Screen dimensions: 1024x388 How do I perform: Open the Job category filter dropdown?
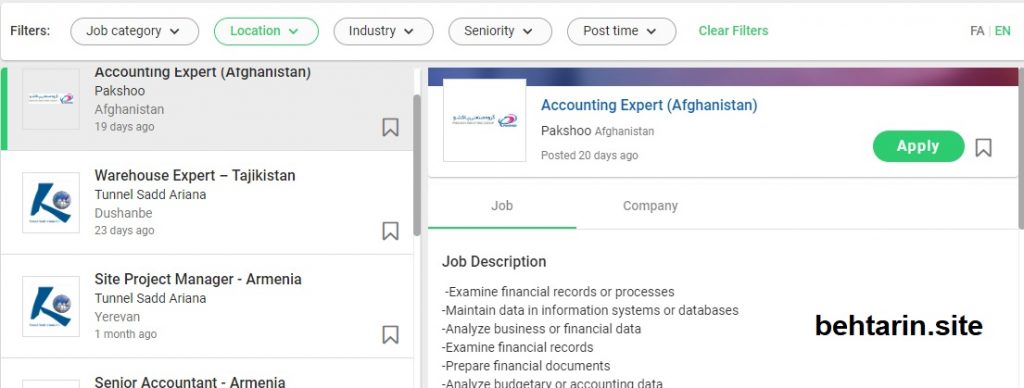point(135,31)
